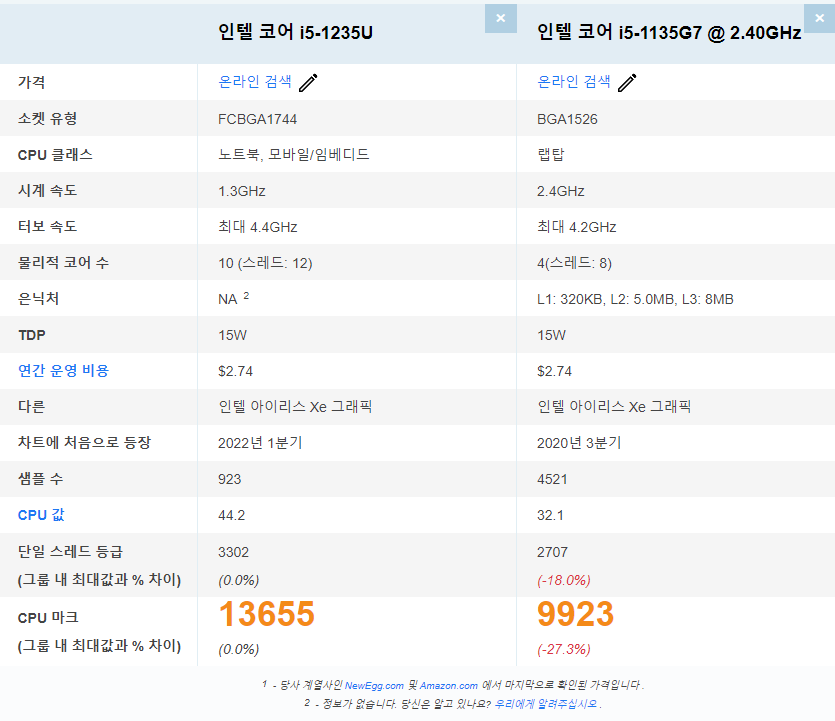Open 온라인 검색 link for i5-1135G7
This screenshot has height=721, width=835.
574,81
